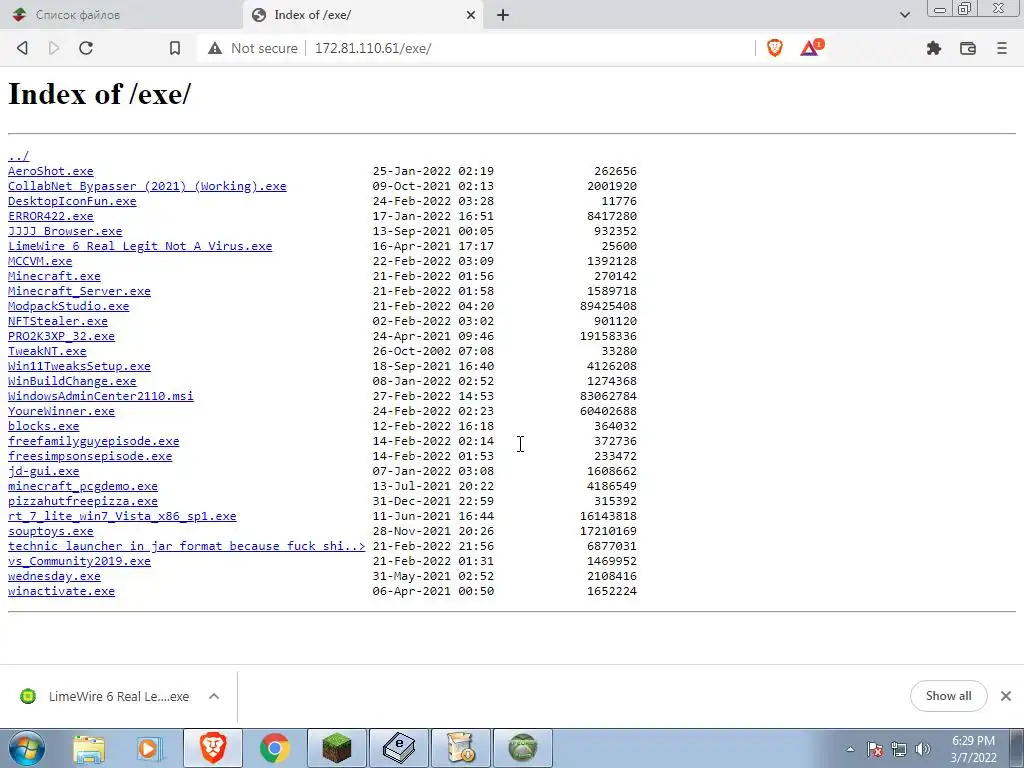Click the winactivate.exe link
The width and height of the screenshot is (1024, 768).
point(61,591)
